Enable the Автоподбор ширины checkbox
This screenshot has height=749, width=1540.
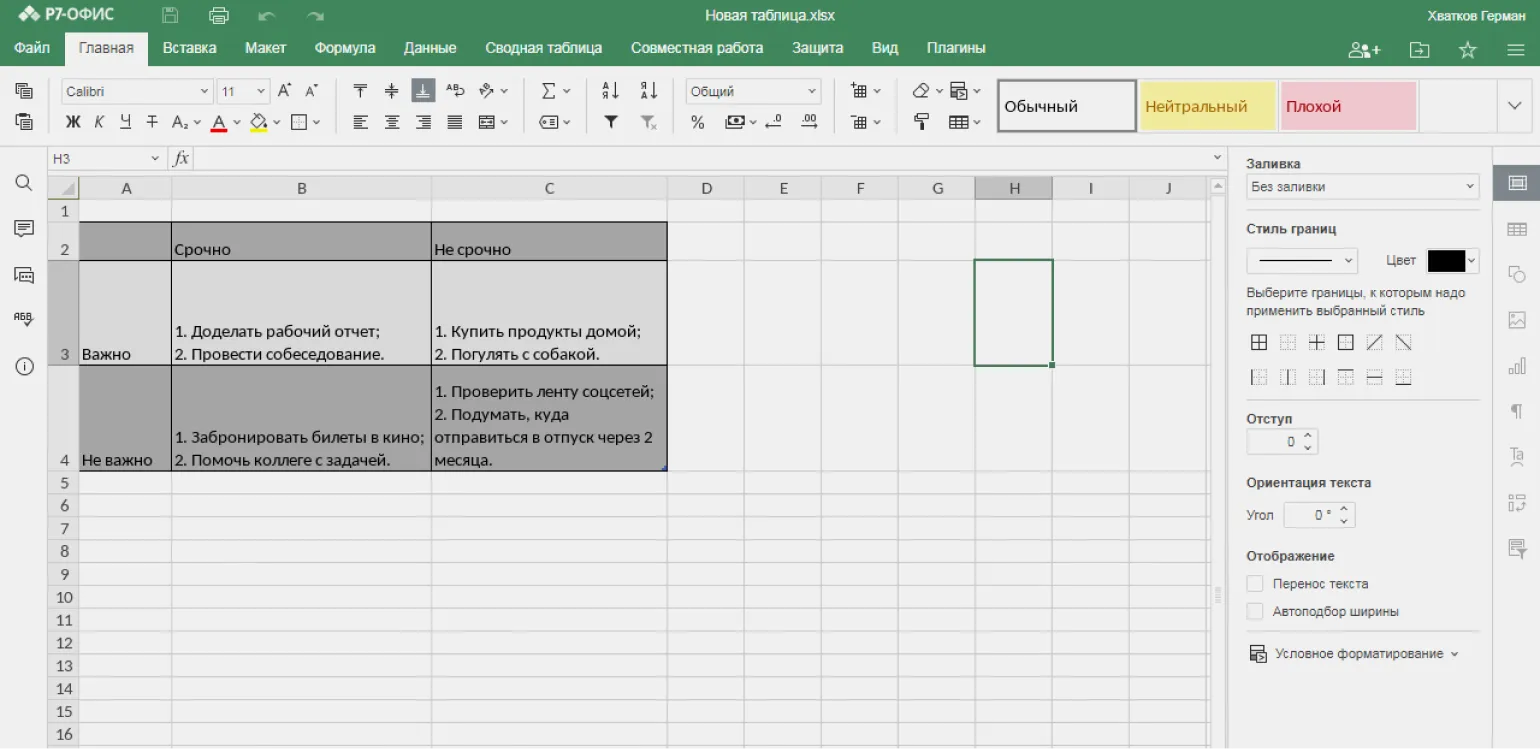(x=1255, y=611)
